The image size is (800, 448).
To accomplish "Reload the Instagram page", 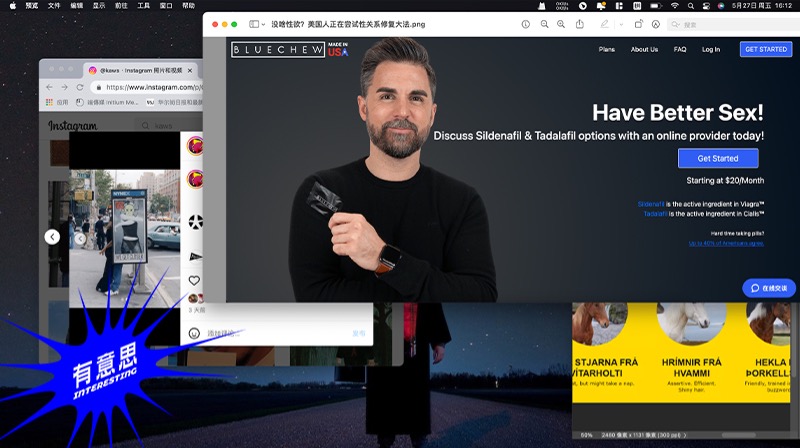I will pyautogui.click(x=80, y=87).
